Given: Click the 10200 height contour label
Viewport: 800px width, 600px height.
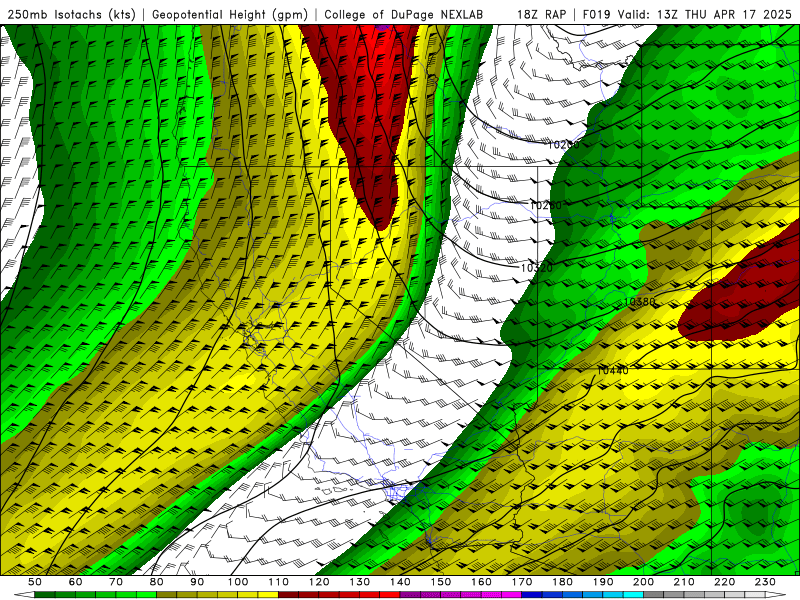Looking at the screenshot, I should 563,145.
